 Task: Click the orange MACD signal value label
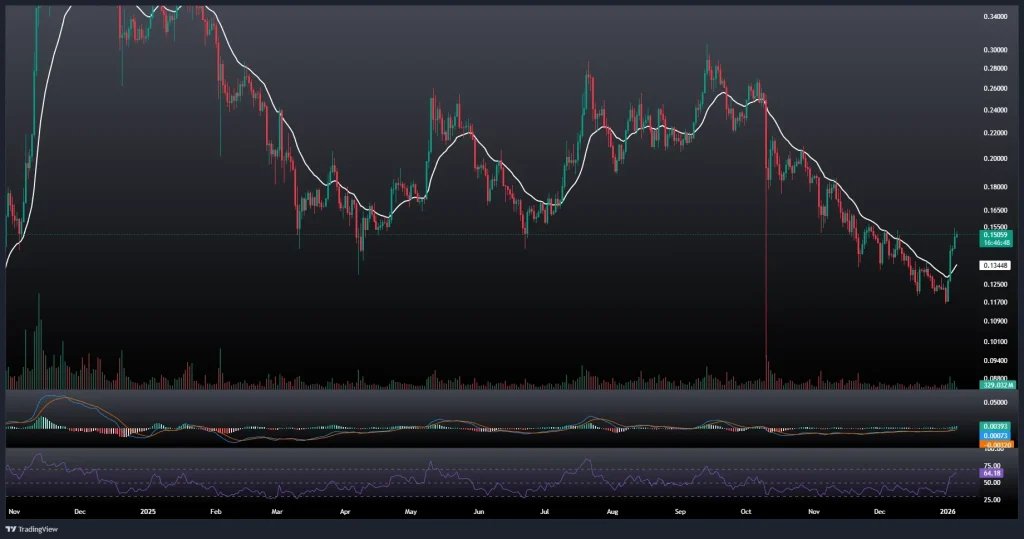[970, 443]
